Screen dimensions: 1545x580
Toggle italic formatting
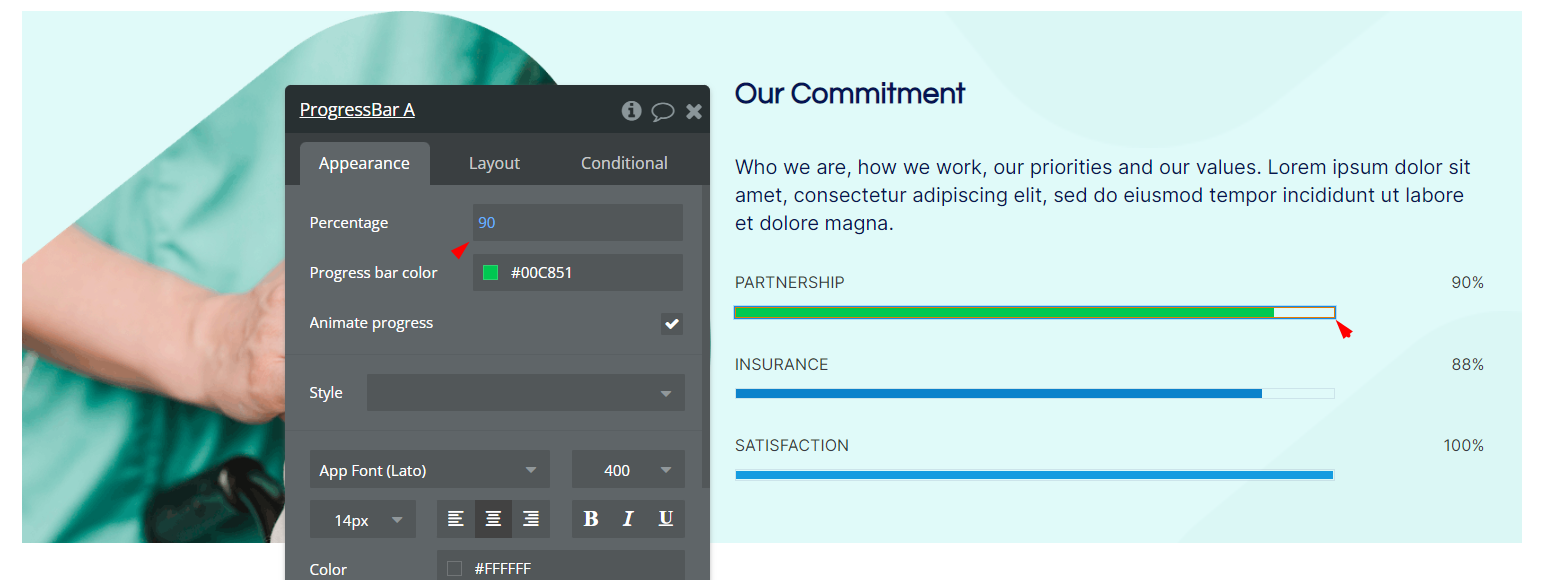(x=628, y=519)
